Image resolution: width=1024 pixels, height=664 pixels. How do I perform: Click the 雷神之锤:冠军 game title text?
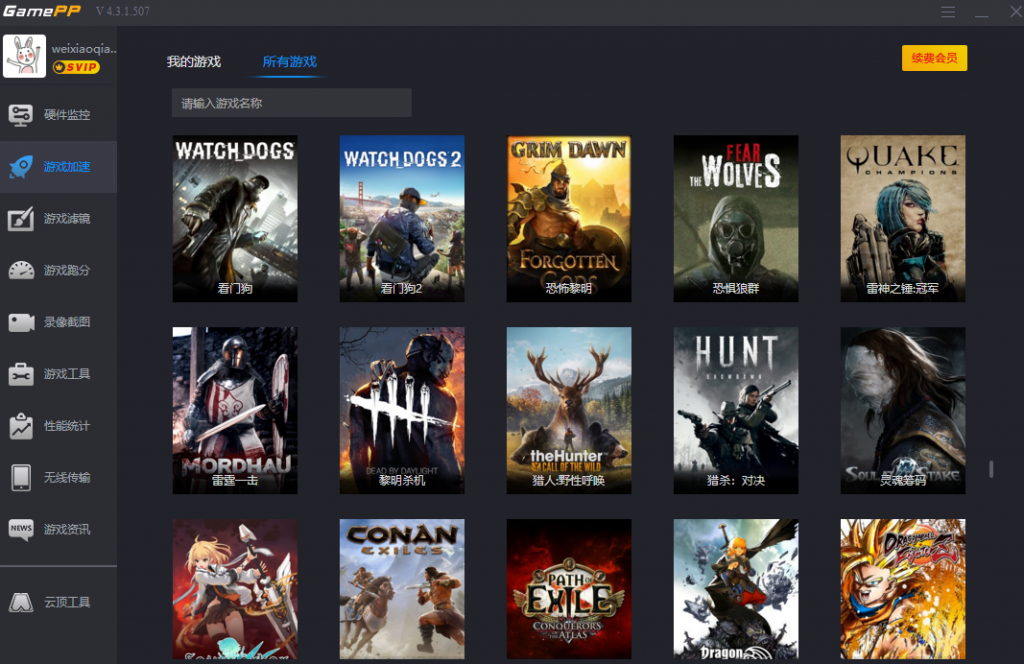pyautogui.click(x=903, y=289)
